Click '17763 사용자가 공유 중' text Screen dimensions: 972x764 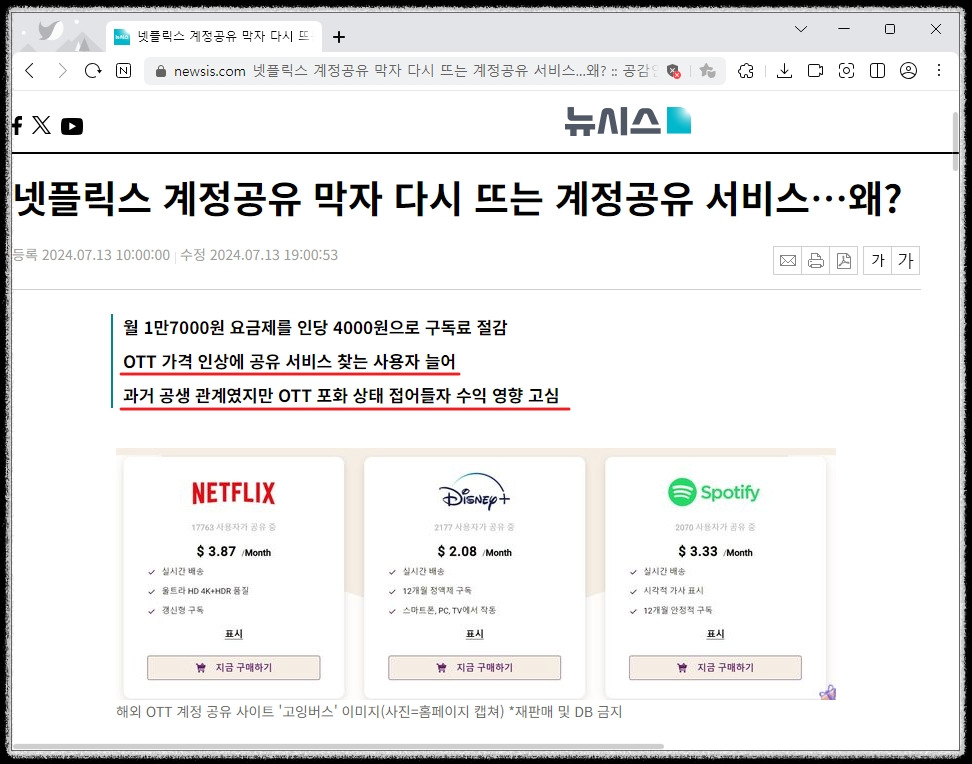point(234,527)
